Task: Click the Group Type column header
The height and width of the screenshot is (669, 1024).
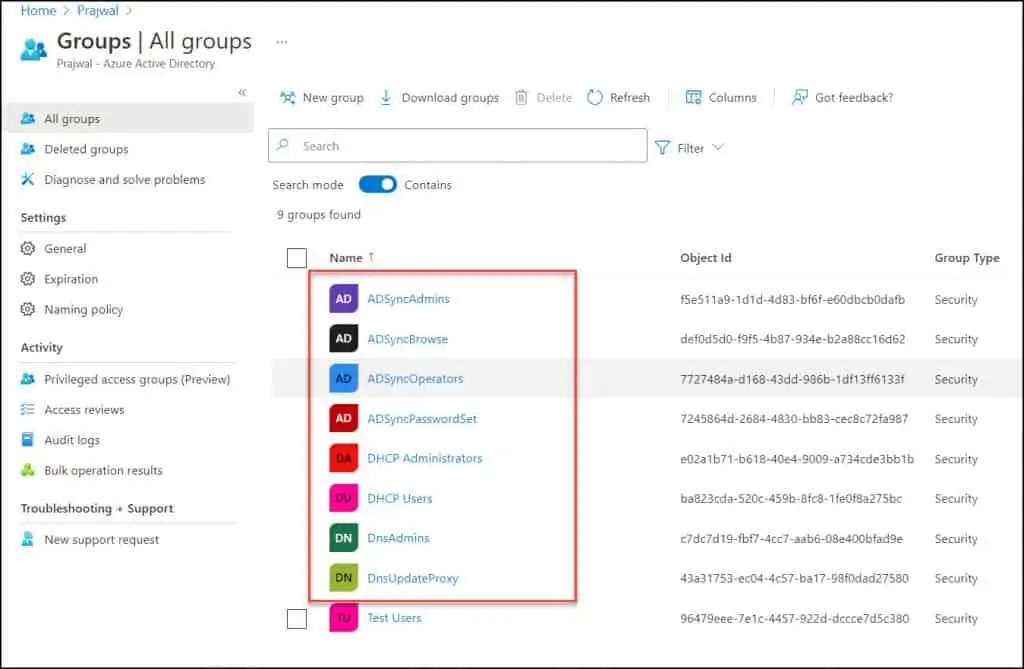Action: (x=967, y=257)
